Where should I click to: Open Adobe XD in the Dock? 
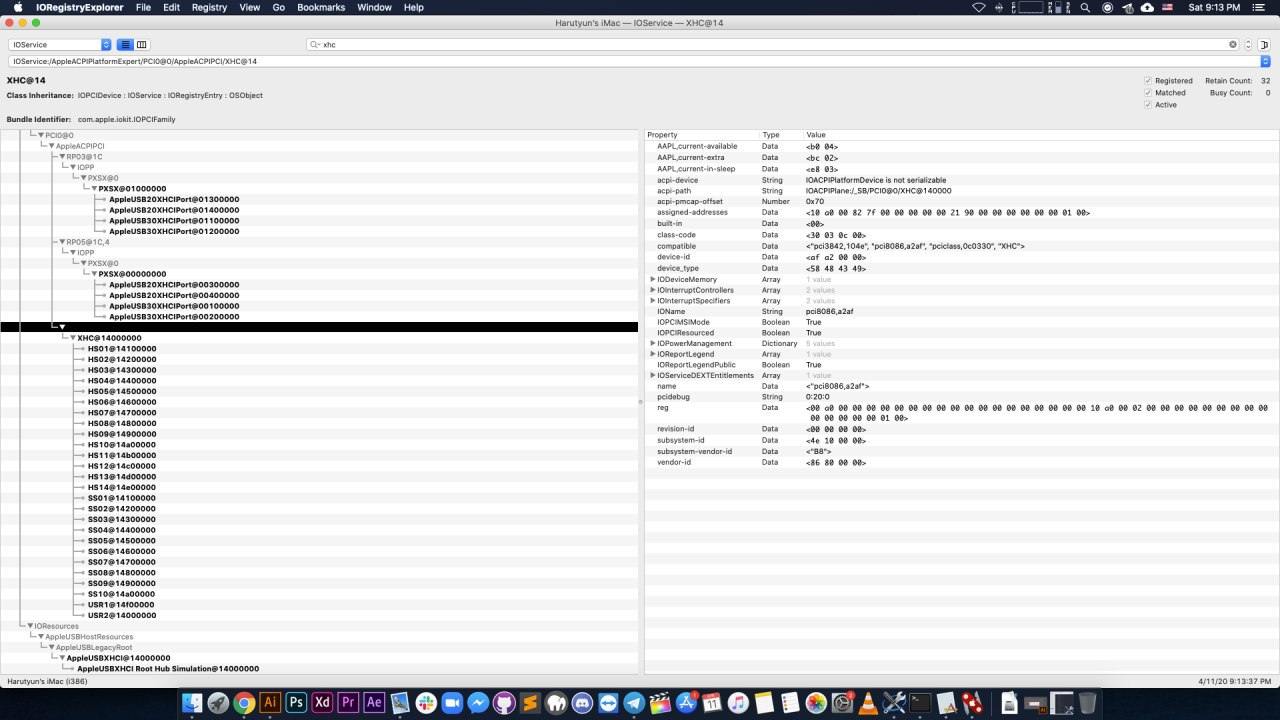pos(322,703)
